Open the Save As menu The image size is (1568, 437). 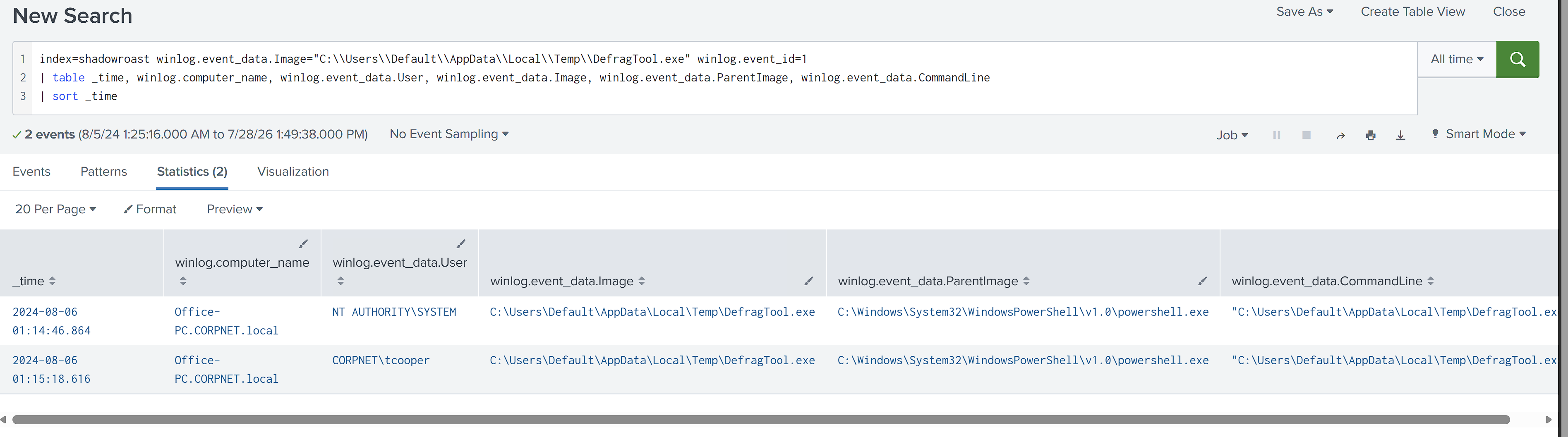coord(1304,12)
